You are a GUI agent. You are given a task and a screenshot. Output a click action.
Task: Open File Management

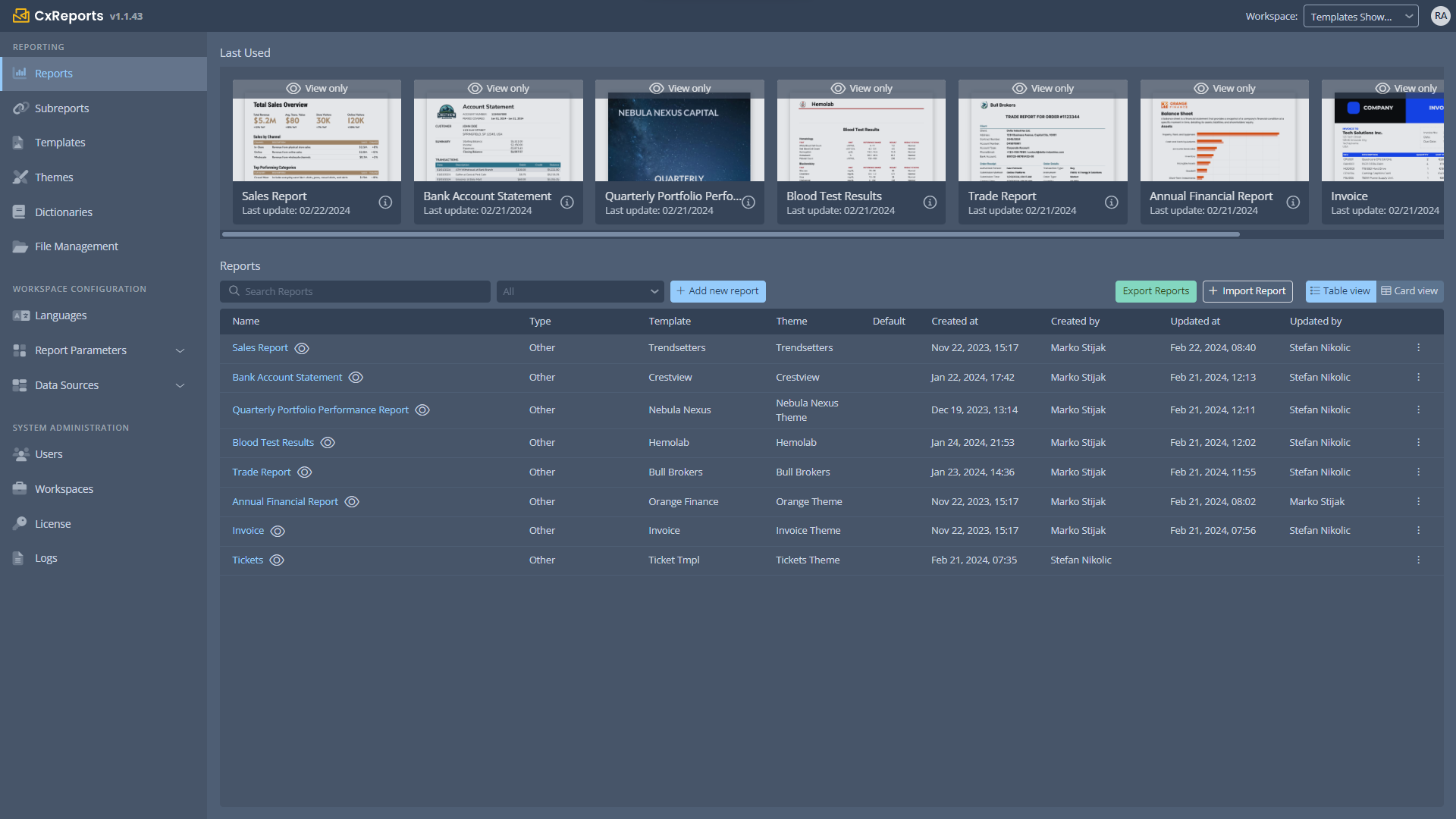[x=76, y=246]
